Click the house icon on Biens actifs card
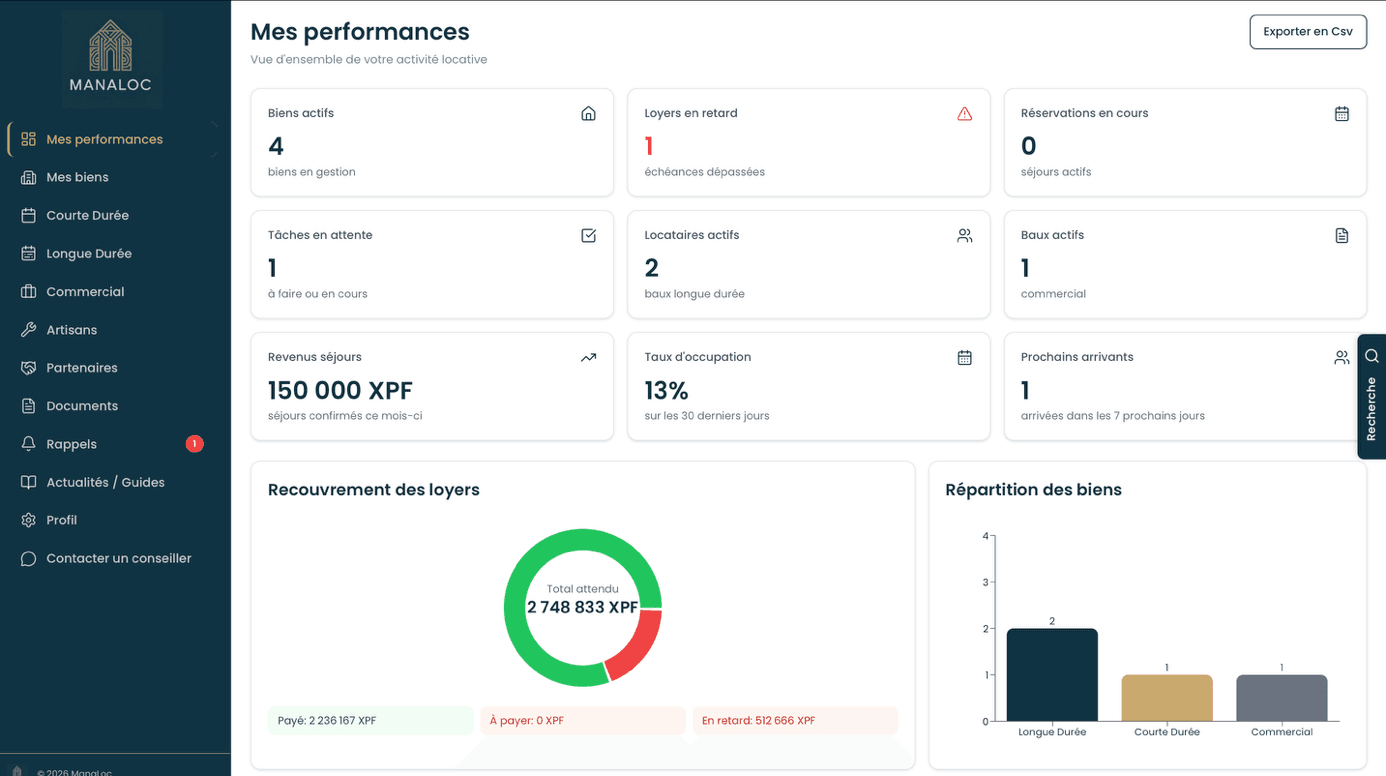 tap(588, 114)
